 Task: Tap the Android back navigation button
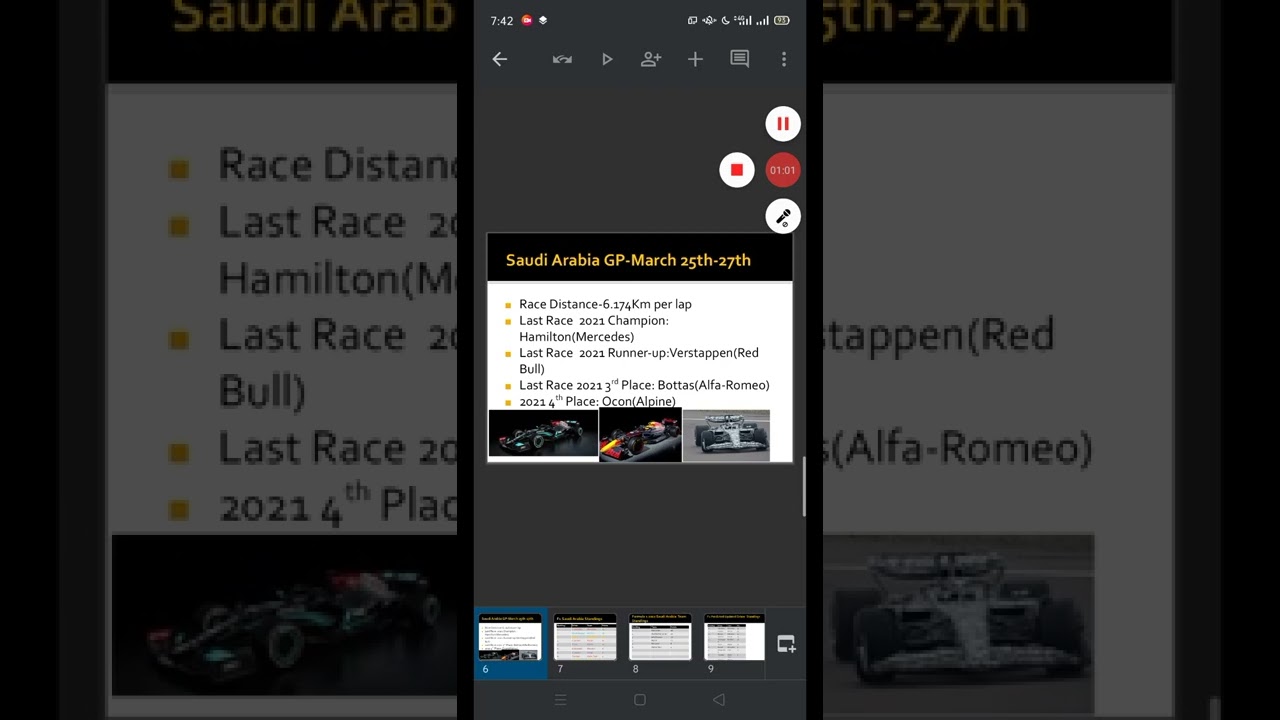tap(719, 700)
